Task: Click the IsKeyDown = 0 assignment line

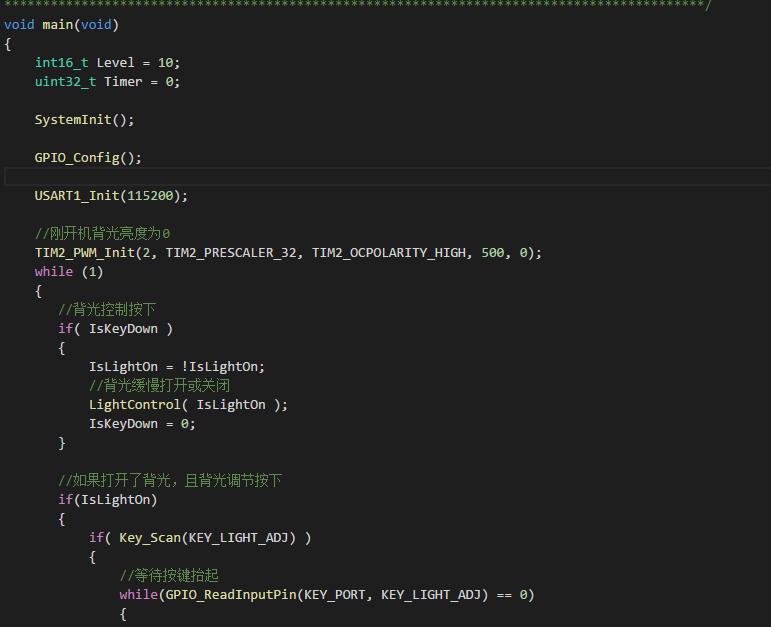Action: coord(142,423)
